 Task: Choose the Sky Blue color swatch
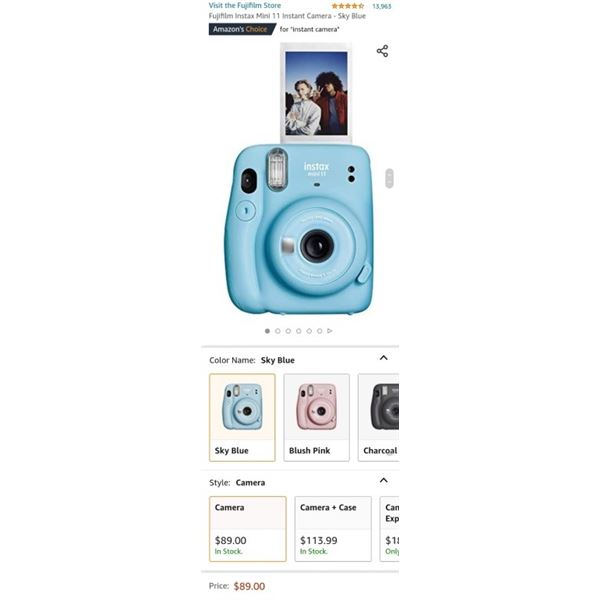point(242,417)
